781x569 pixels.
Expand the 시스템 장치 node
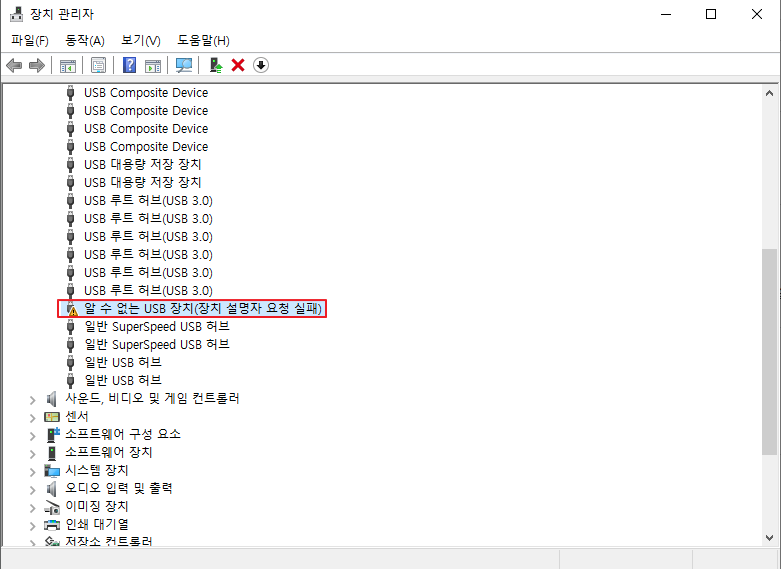point(33,471)
